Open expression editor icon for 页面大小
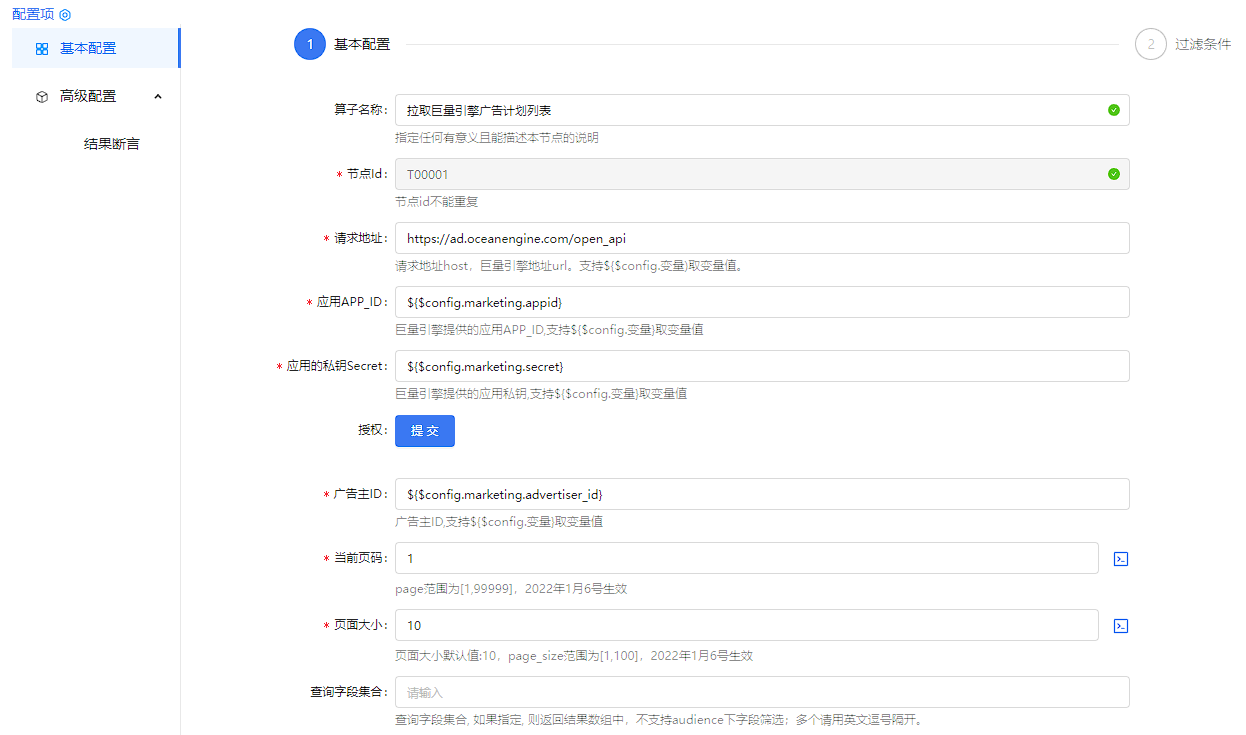1246x735 pixels. 1121,626
